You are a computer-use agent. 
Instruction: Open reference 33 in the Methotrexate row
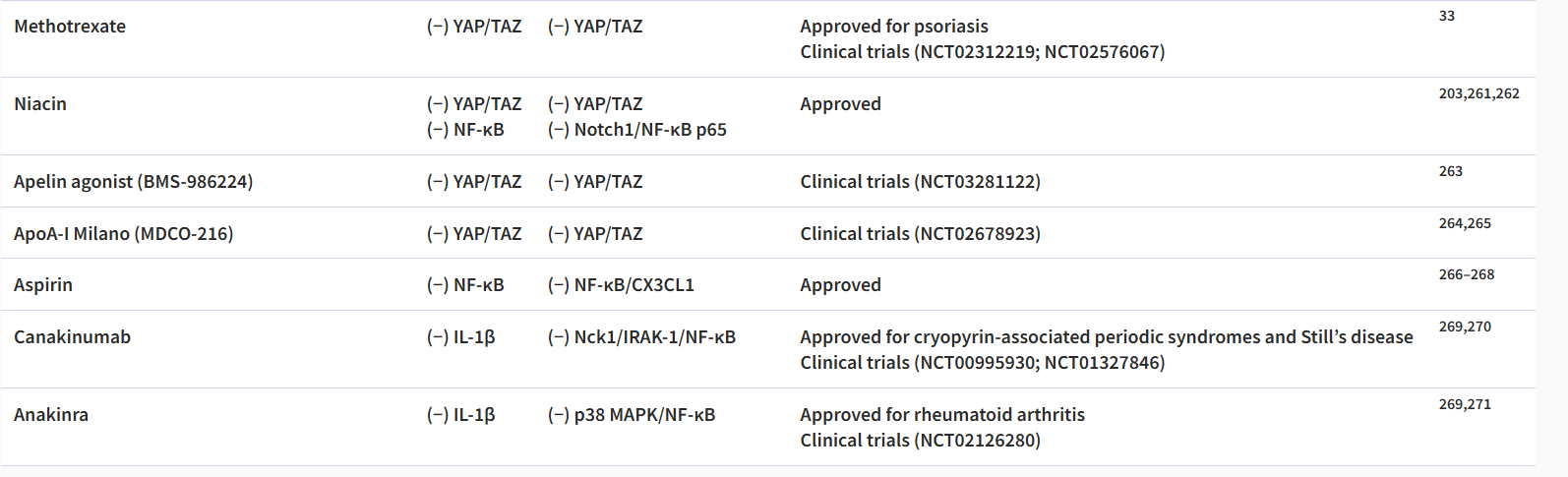[x=1446, y=16]
